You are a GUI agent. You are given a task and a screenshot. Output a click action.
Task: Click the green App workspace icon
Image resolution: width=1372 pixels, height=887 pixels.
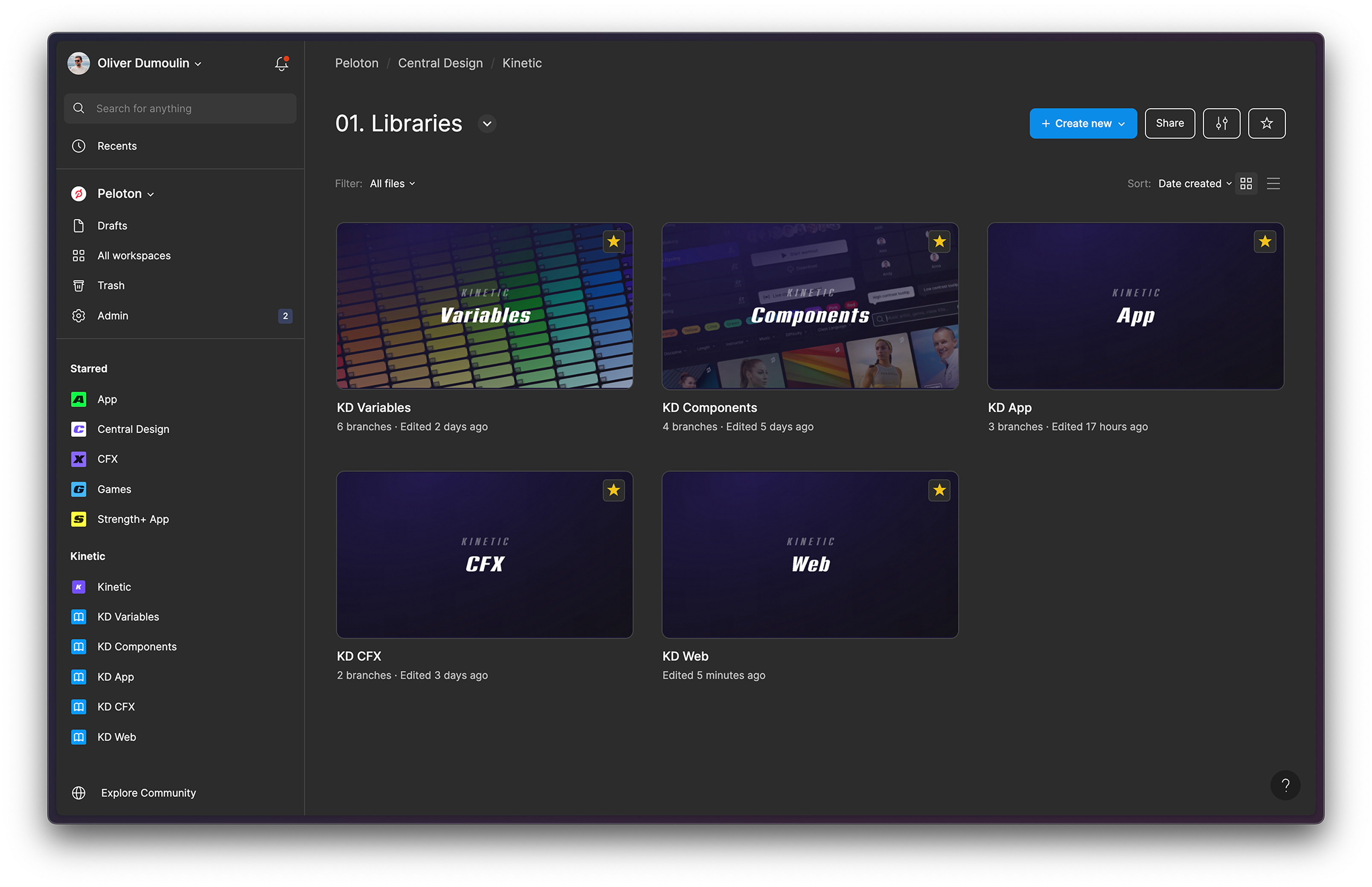(79, 399)
